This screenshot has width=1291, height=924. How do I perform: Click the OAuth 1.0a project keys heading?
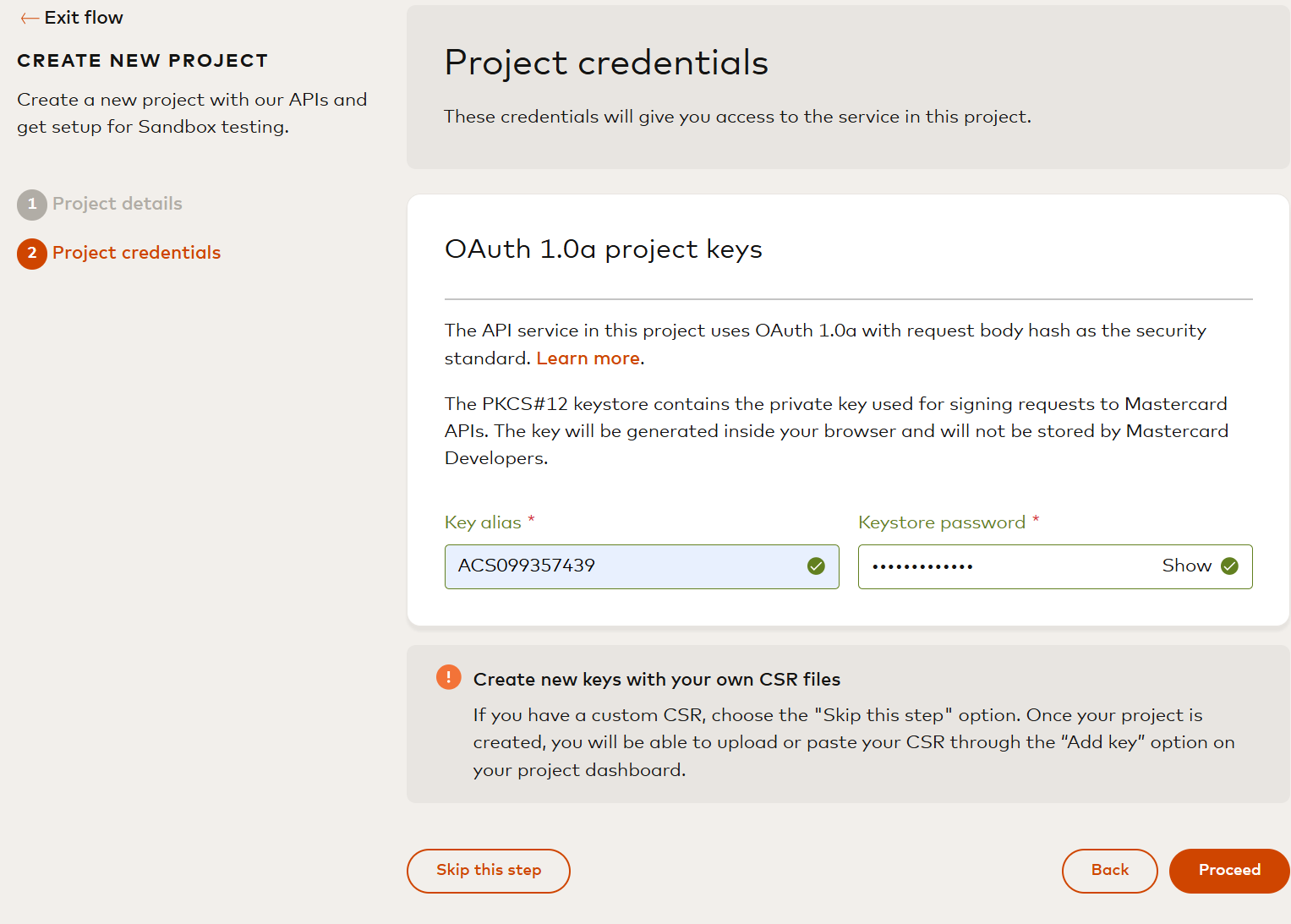pos(604,249)
